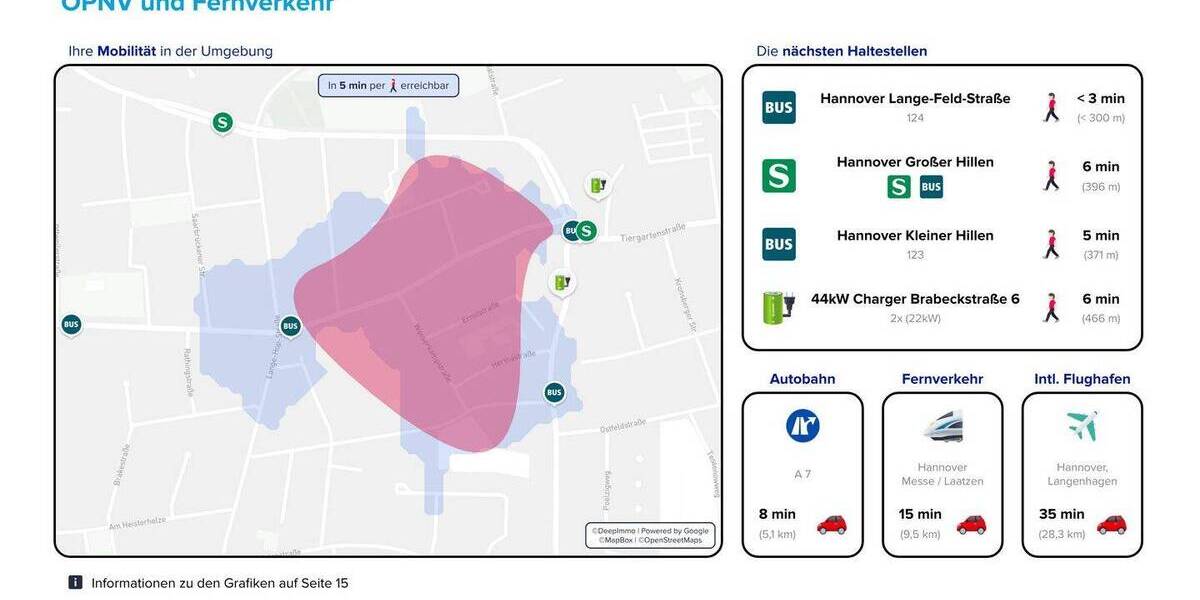This screenshot has height=600, width=1200.
Task: Click the Autobahn A 7 road icon
Action: [x=802, y=426]
